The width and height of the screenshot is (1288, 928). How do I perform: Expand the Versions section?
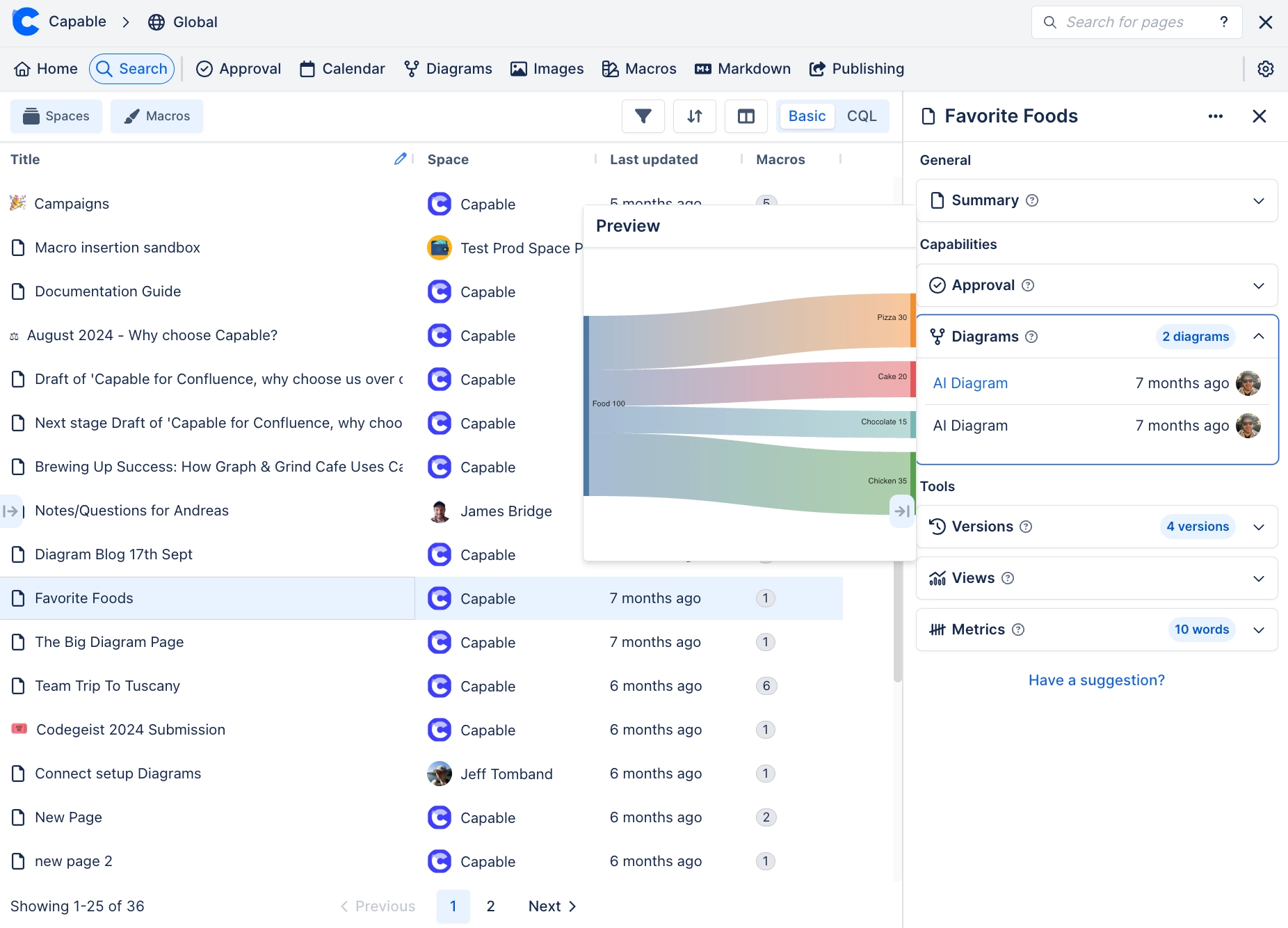pyautogui.click(x=1258, y=527)
